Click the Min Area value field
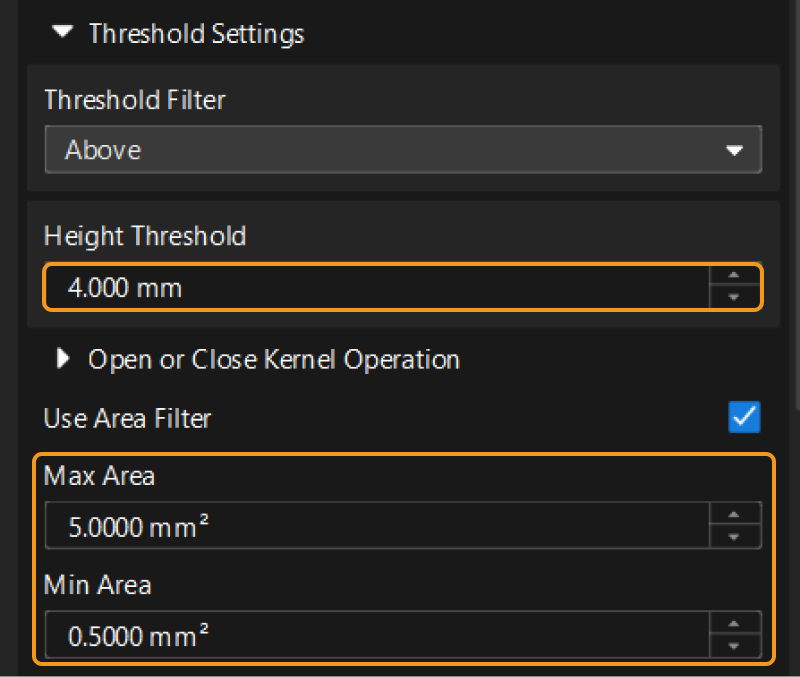Image resolution: width=800 pixels, height=677 pixels. pos(375,634)
